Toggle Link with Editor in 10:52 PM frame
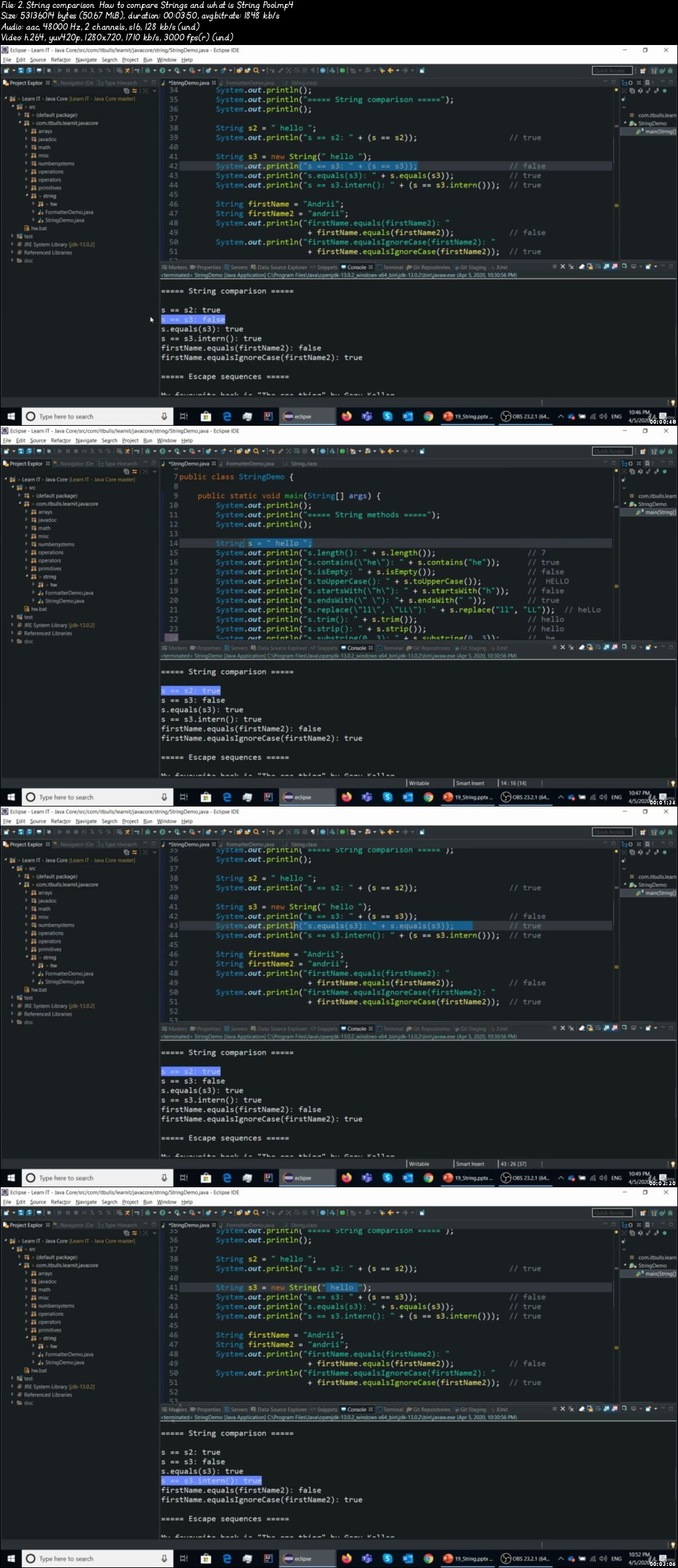Screen dimensions: 678x1568 (135, 1233)
